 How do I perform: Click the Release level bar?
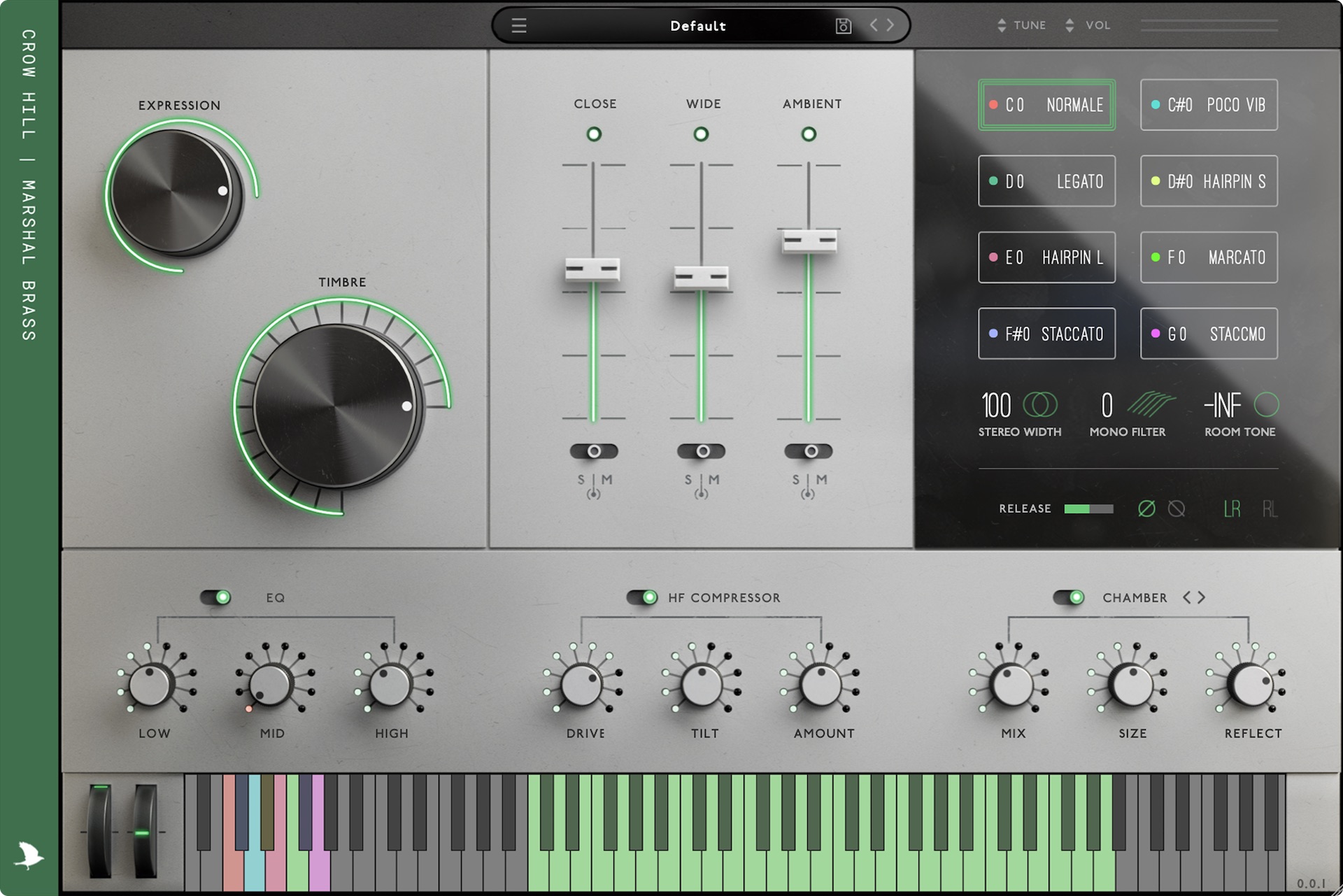point(1088,509)
